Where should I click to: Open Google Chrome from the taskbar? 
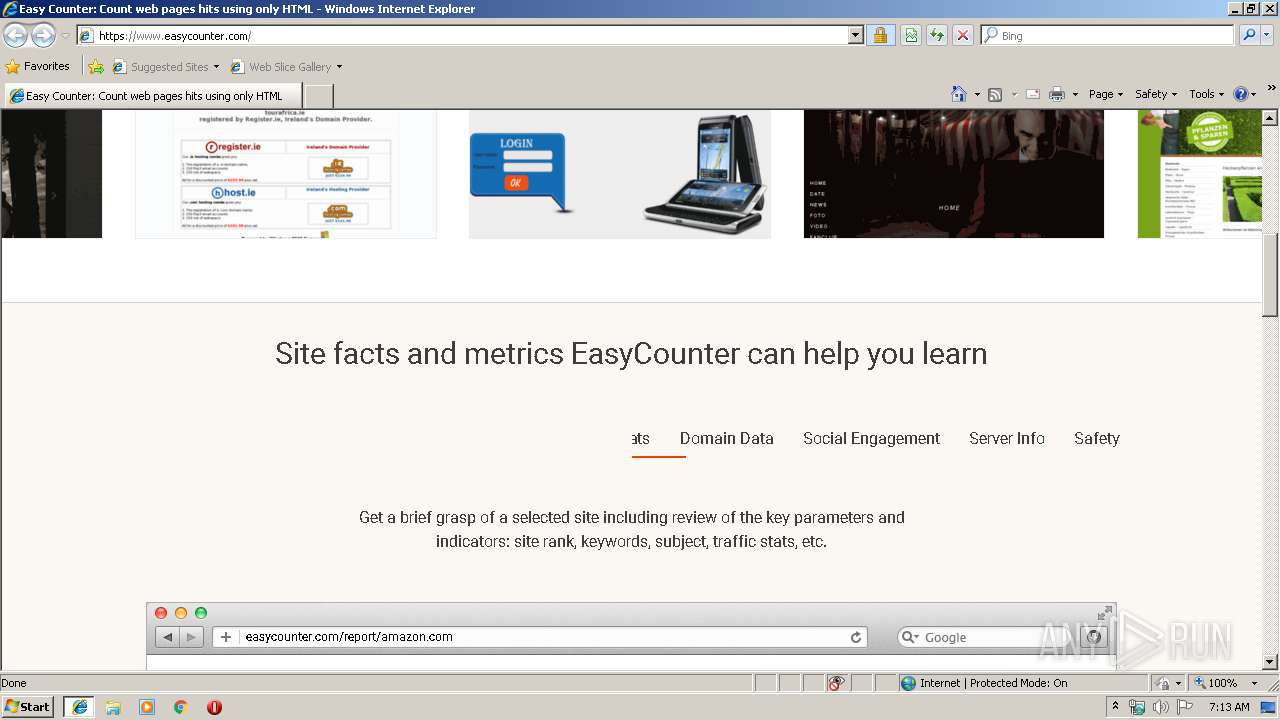181,707
